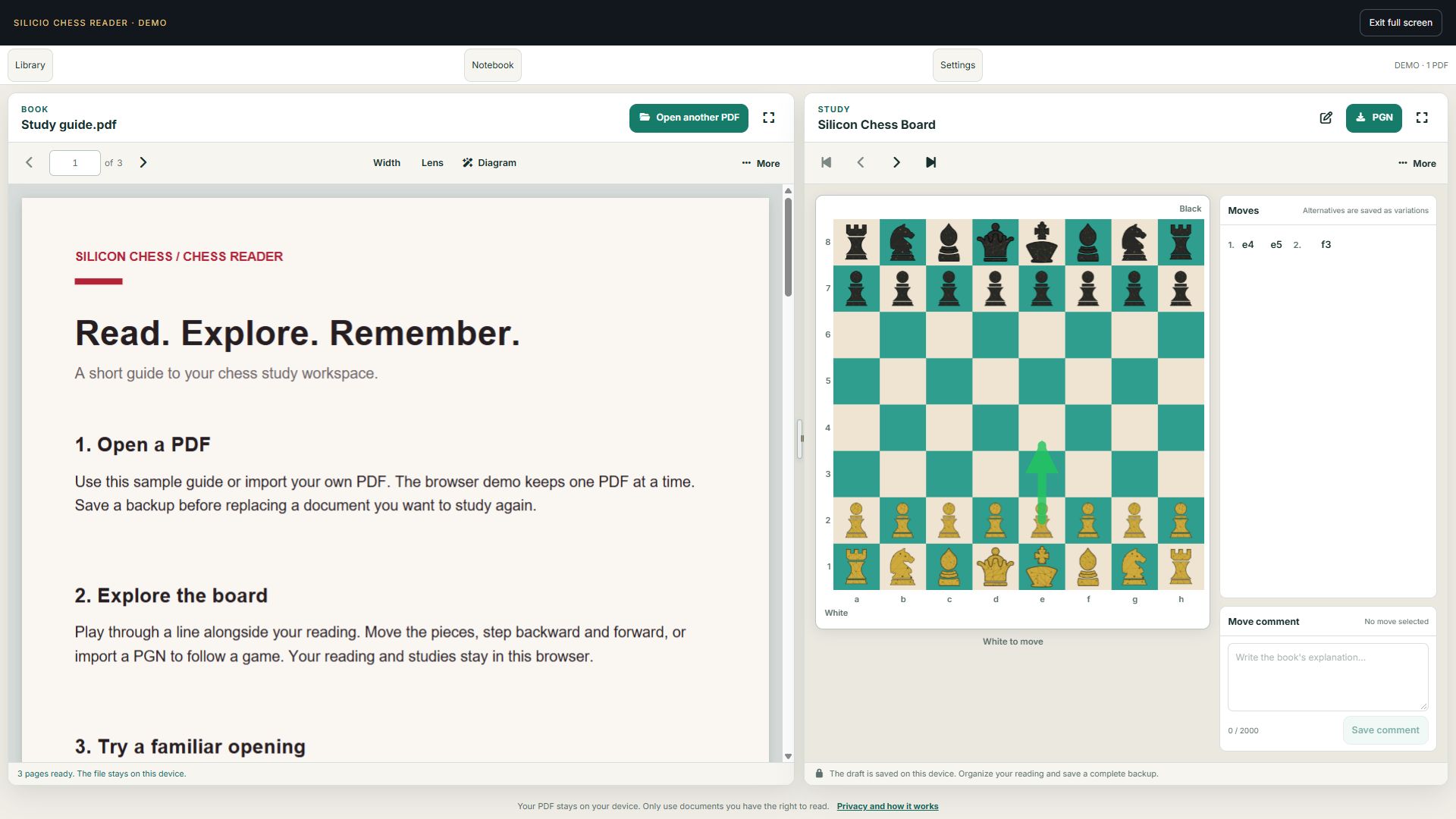Select the white bishop on f1
Image resolution: width=1456 pixels, height=819 pixels.
tap(1088, 566)
